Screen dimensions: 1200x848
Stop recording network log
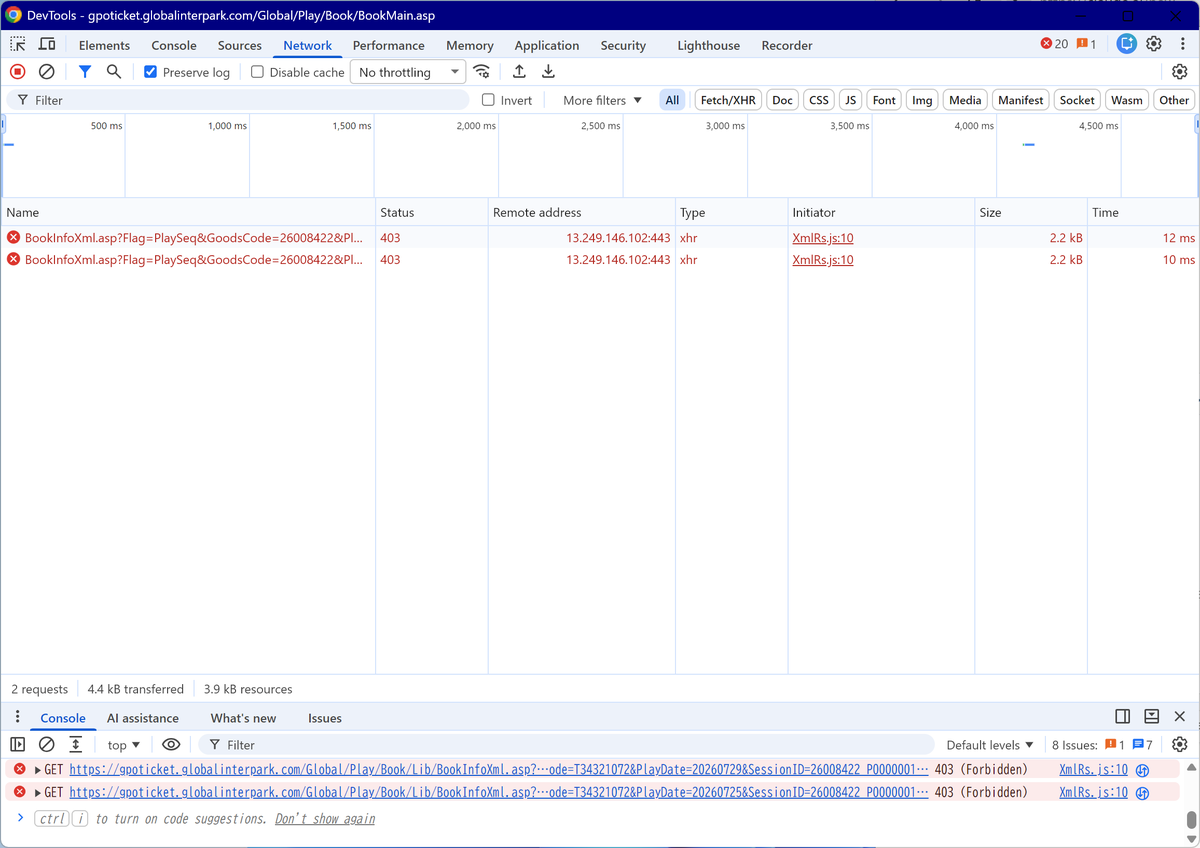(x=18, y=72)
